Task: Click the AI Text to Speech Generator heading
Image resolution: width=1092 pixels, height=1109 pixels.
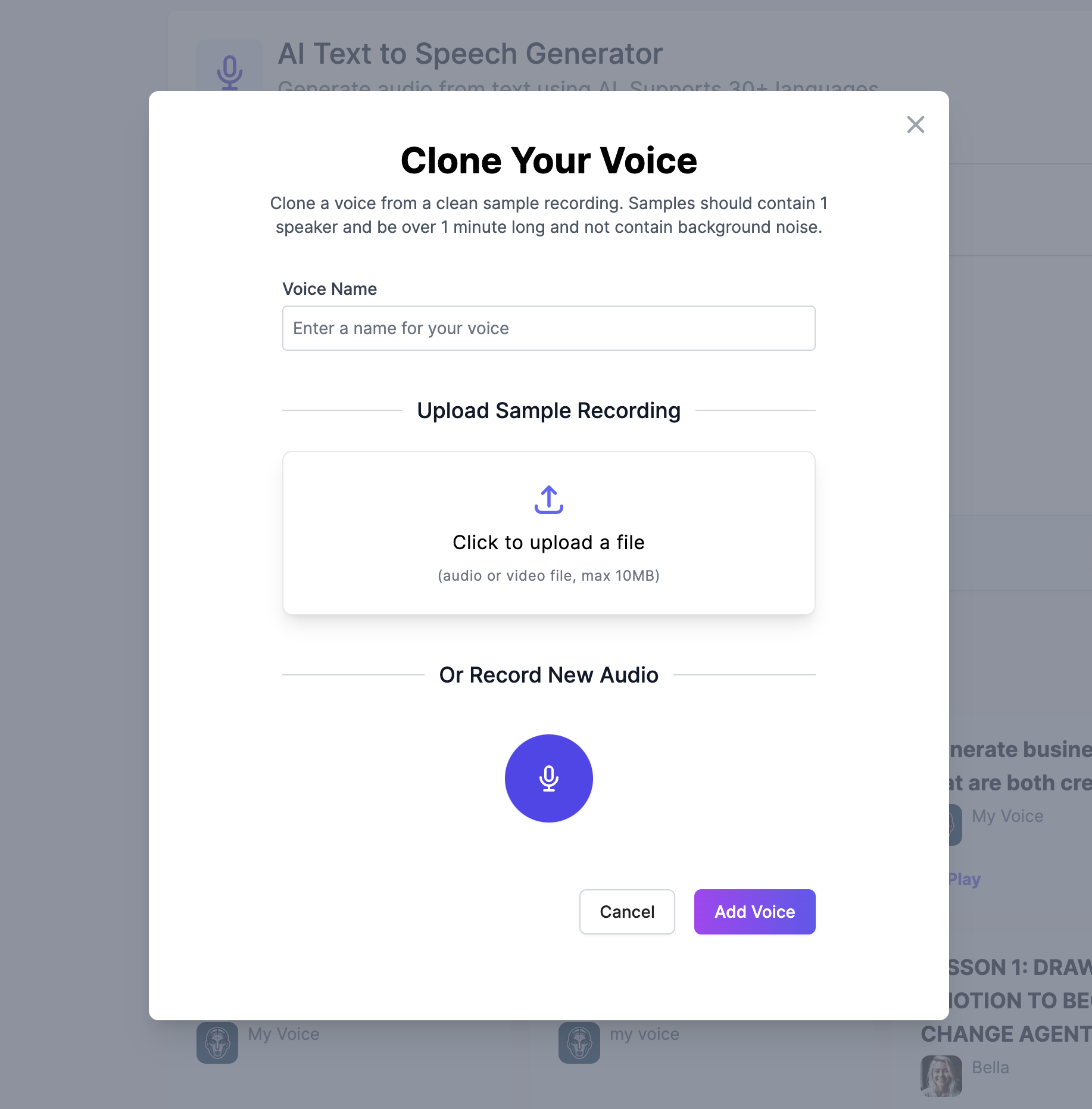Action: coord(470,54)
